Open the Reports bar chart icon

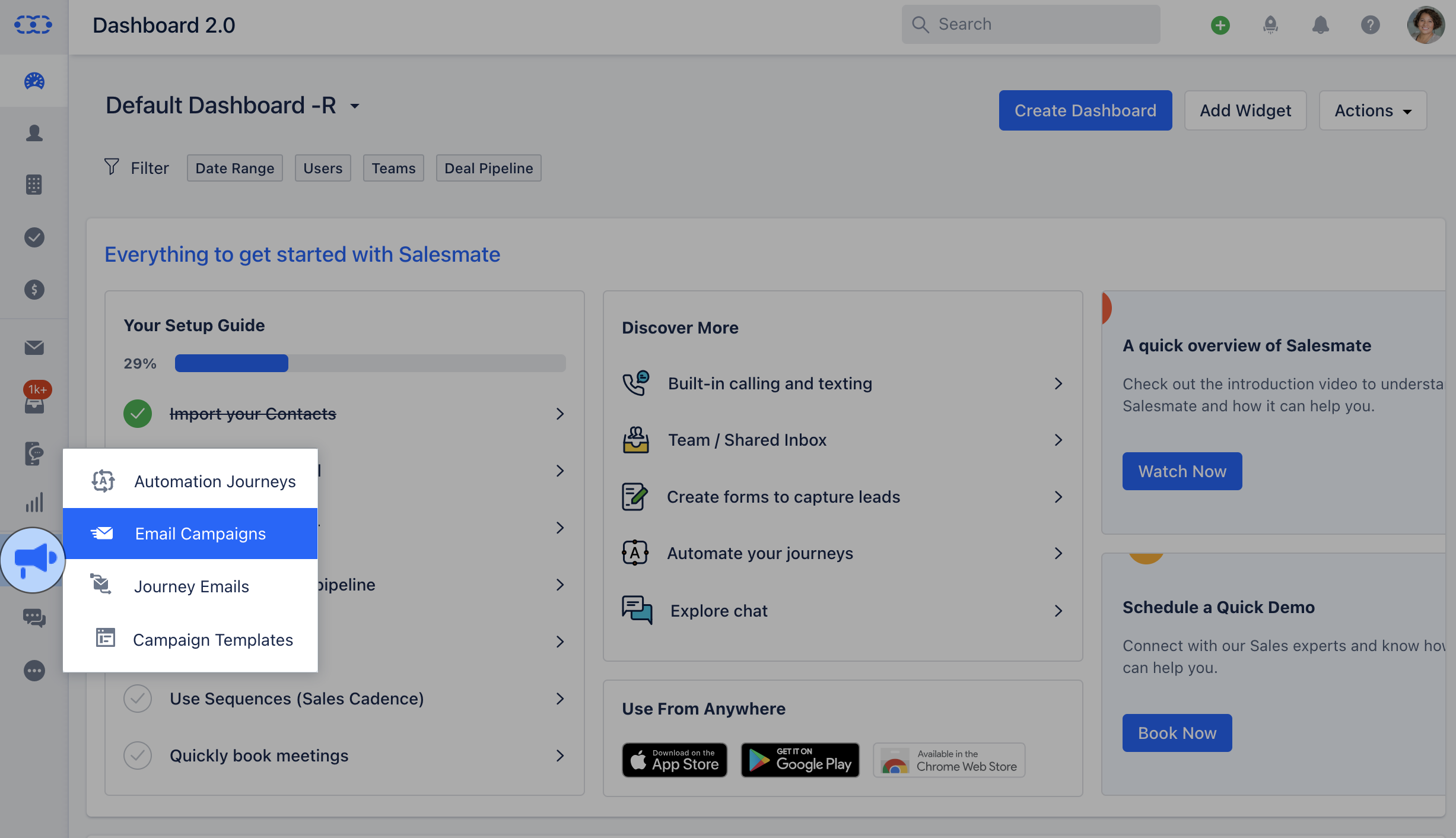[34, 503]
